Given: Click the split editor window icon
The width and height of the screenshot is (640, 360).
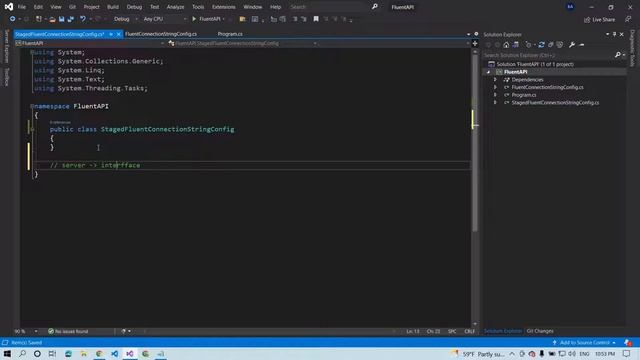Looking at the screenshot, I should point(475,43).
